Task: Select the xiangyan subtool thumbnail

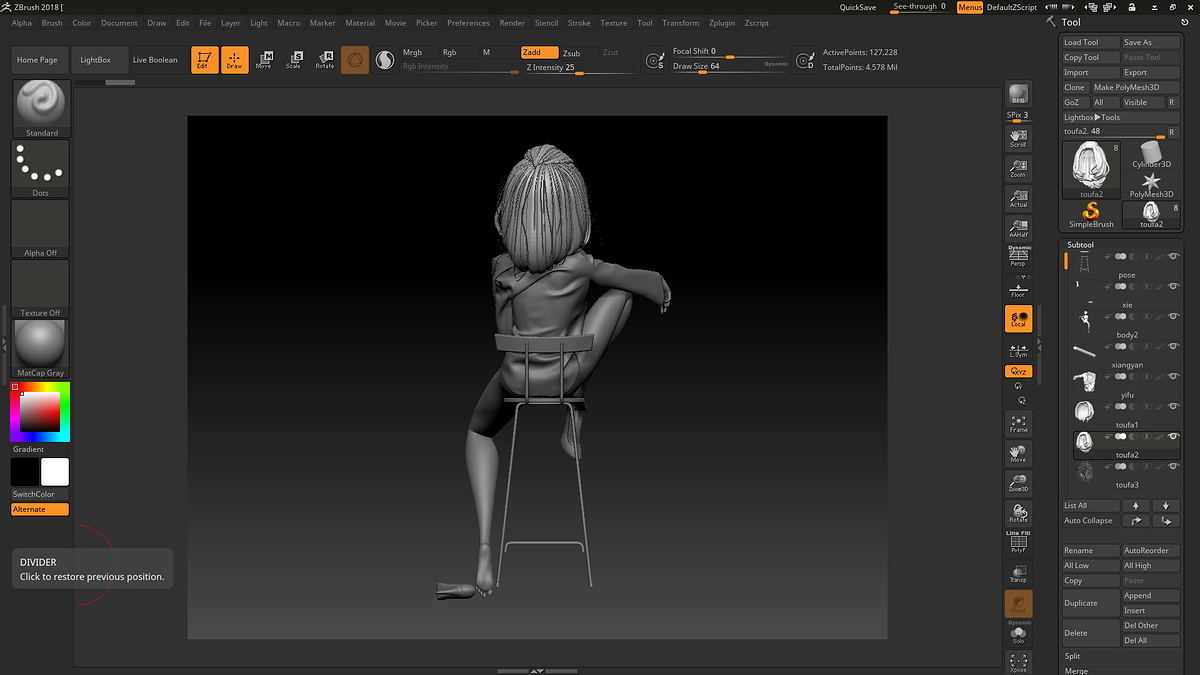Action: point(1085,350)
